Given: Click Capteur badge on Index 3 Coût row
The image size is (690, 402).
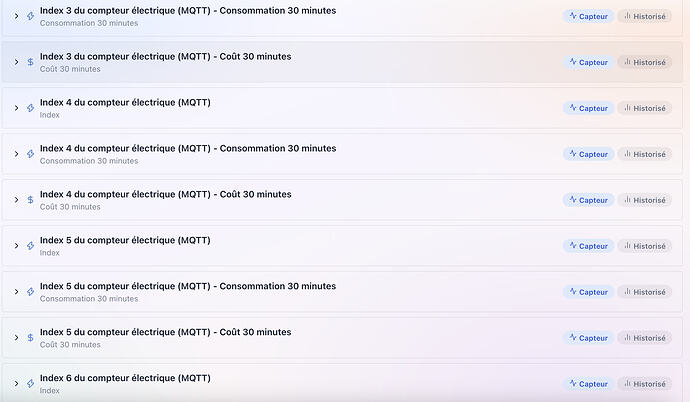Looking at the screenshot, I should (x=588, y=62).
